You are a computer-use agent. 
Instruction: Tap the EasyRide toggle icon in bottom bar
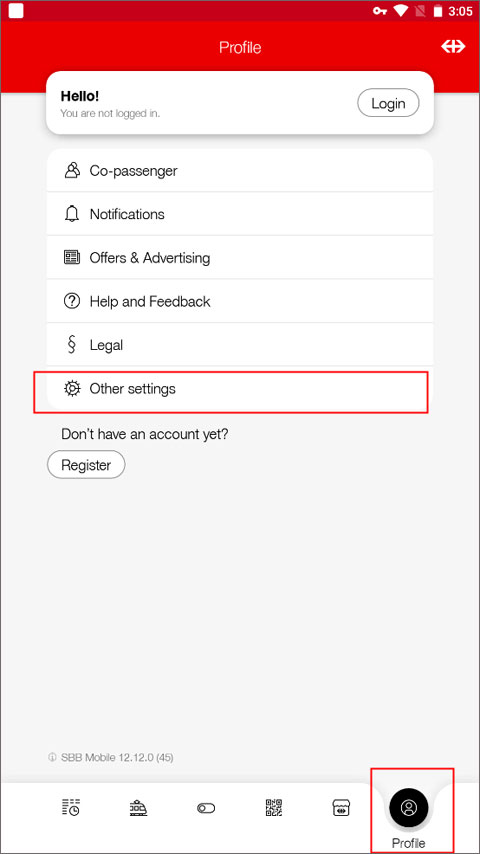point(206,808)
